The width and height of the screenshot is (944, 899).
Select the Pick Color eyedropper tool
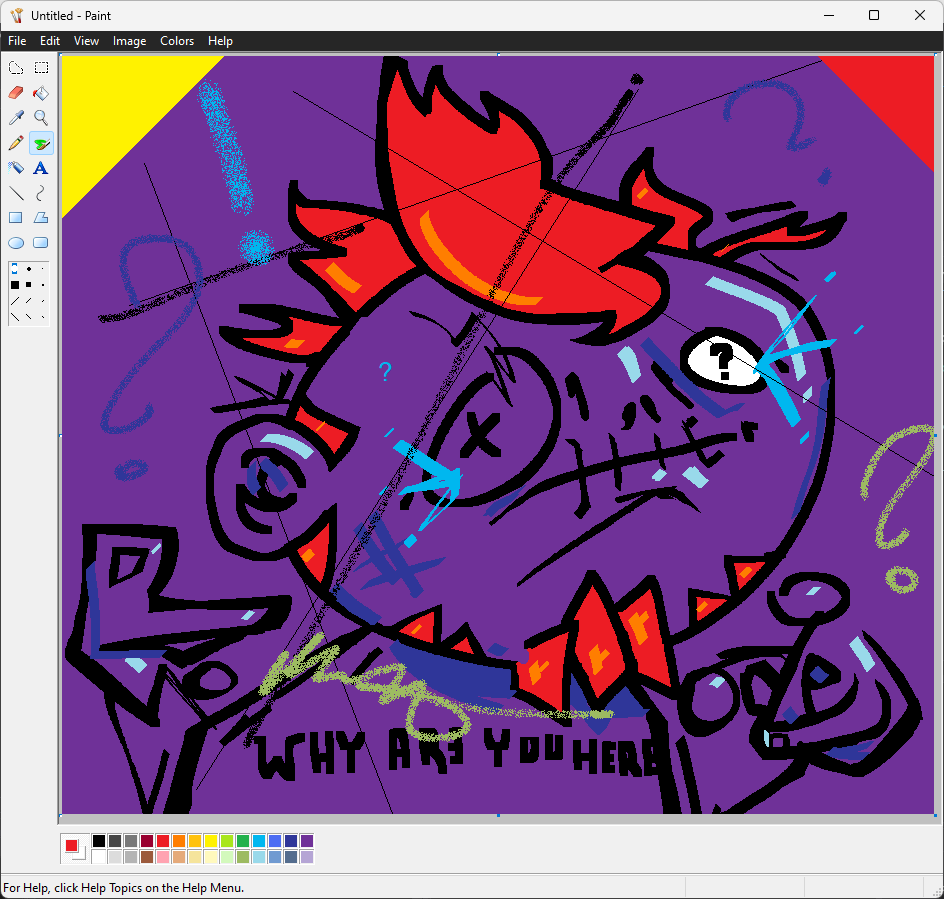click(16, 118)
